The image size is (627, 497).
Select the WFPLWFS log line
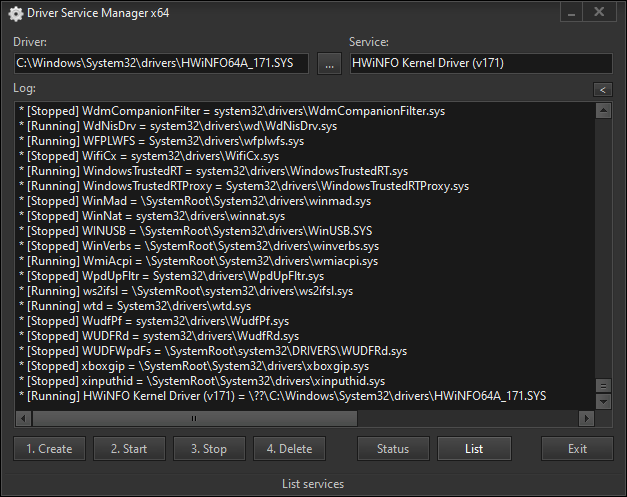162,141
